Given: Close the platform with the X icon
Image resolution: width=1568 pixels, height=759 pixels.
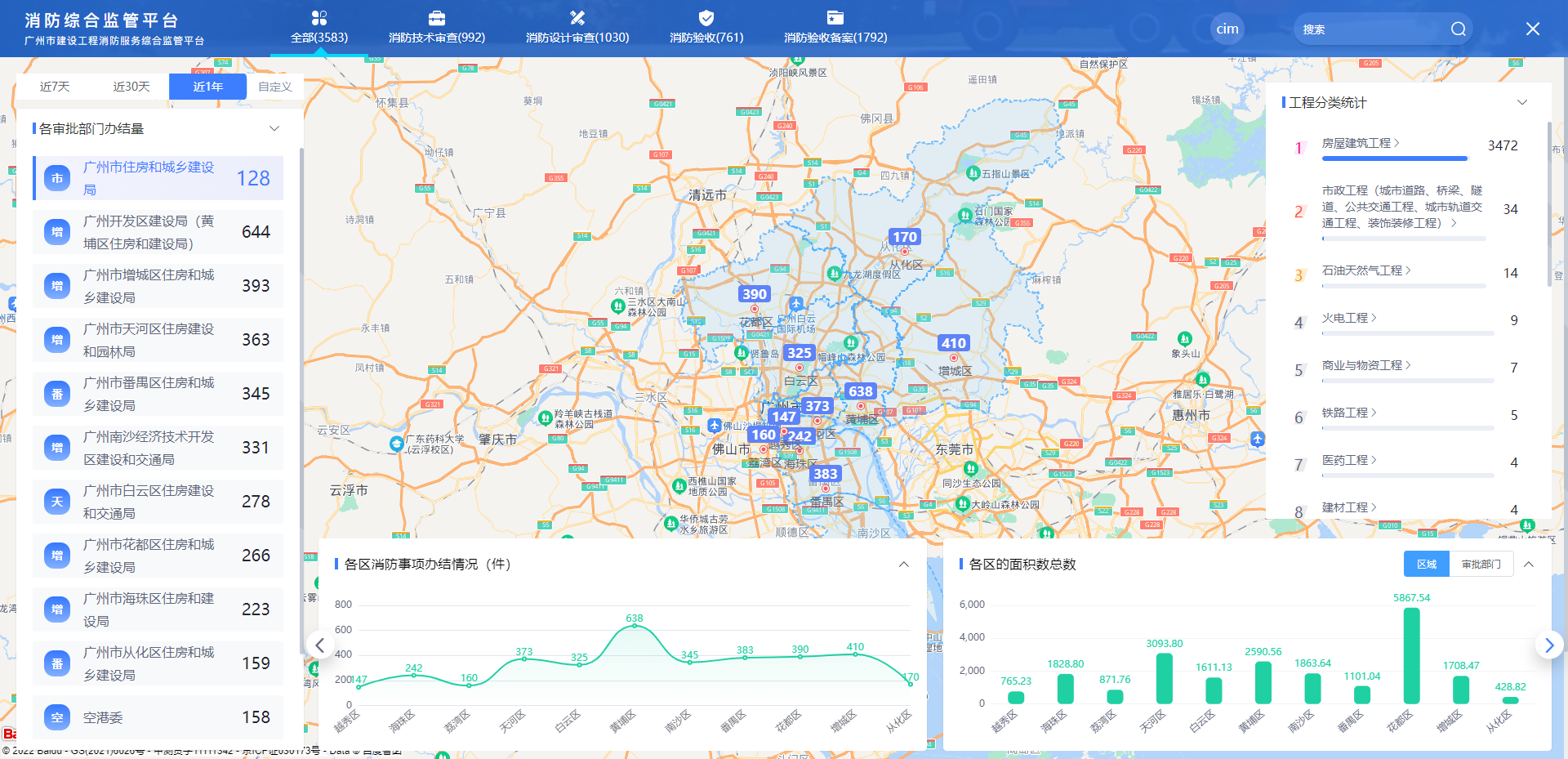Looking at the screenshot, I should tap(1533, 29).
